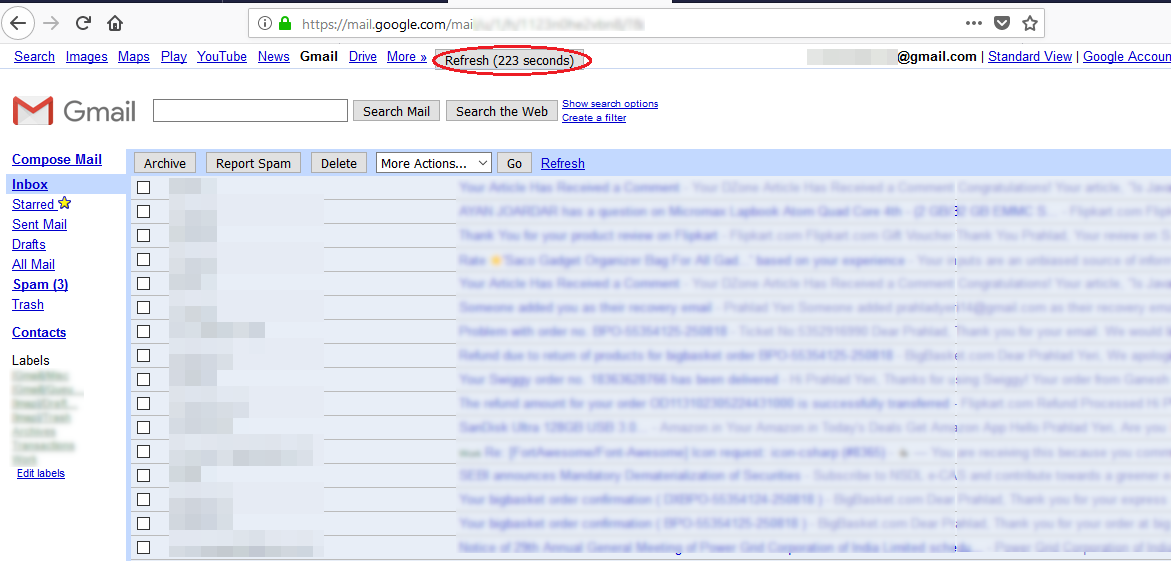Screen dimensions: 1171x561
Task: Click Compose Mail
Action: tap(57, 159)
